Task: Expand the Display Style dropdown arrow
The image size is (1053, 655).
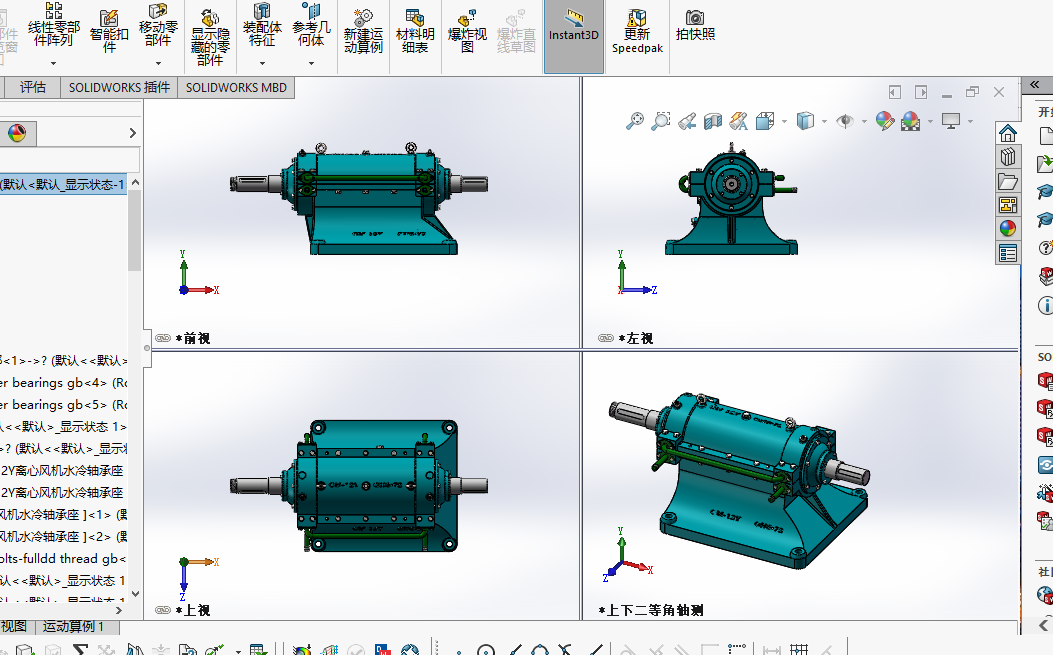Action: pyautogui.click(x=824, y=122)
